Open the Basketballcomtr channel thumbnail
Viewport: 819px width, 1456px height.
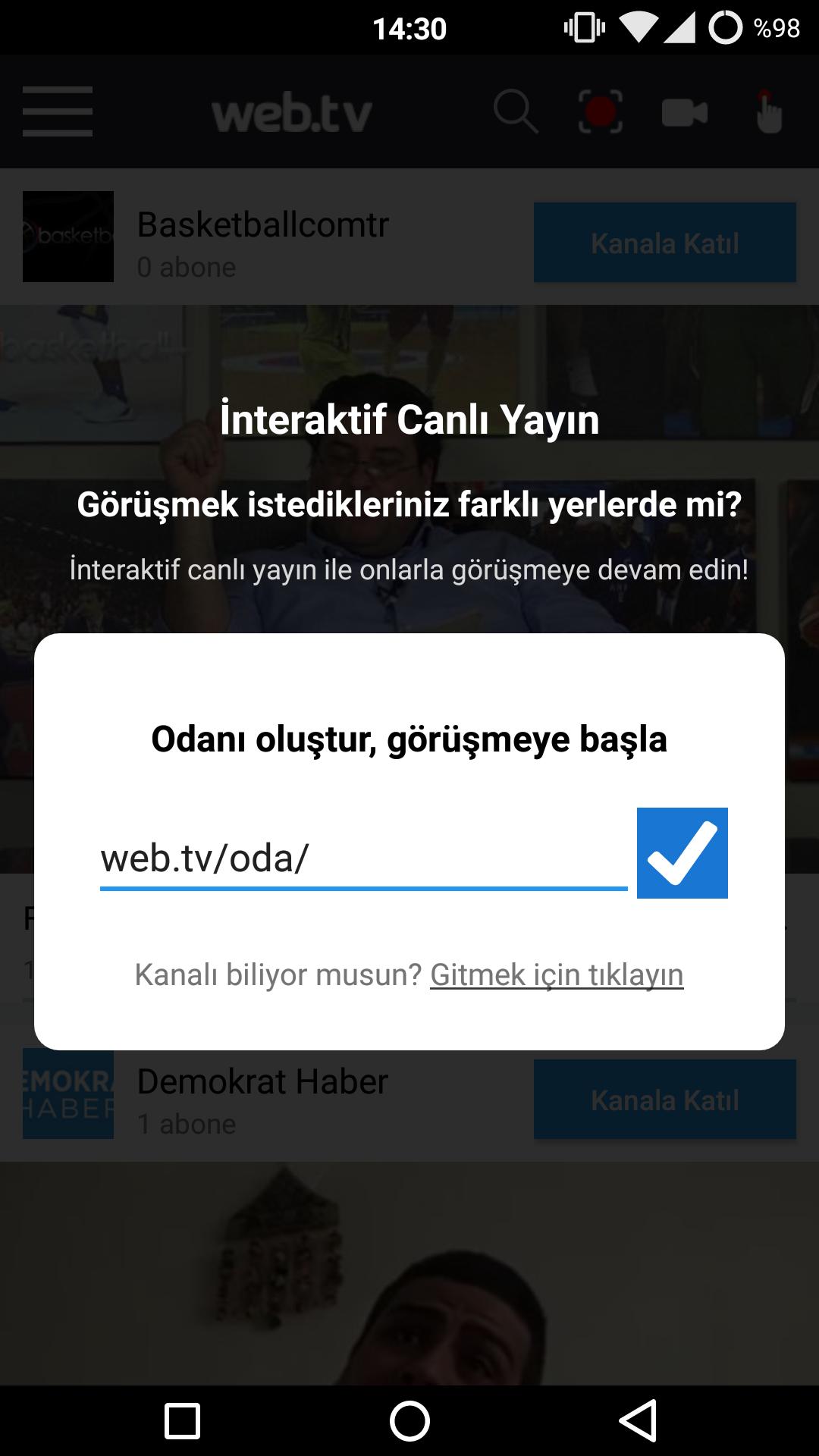(68, 237)
